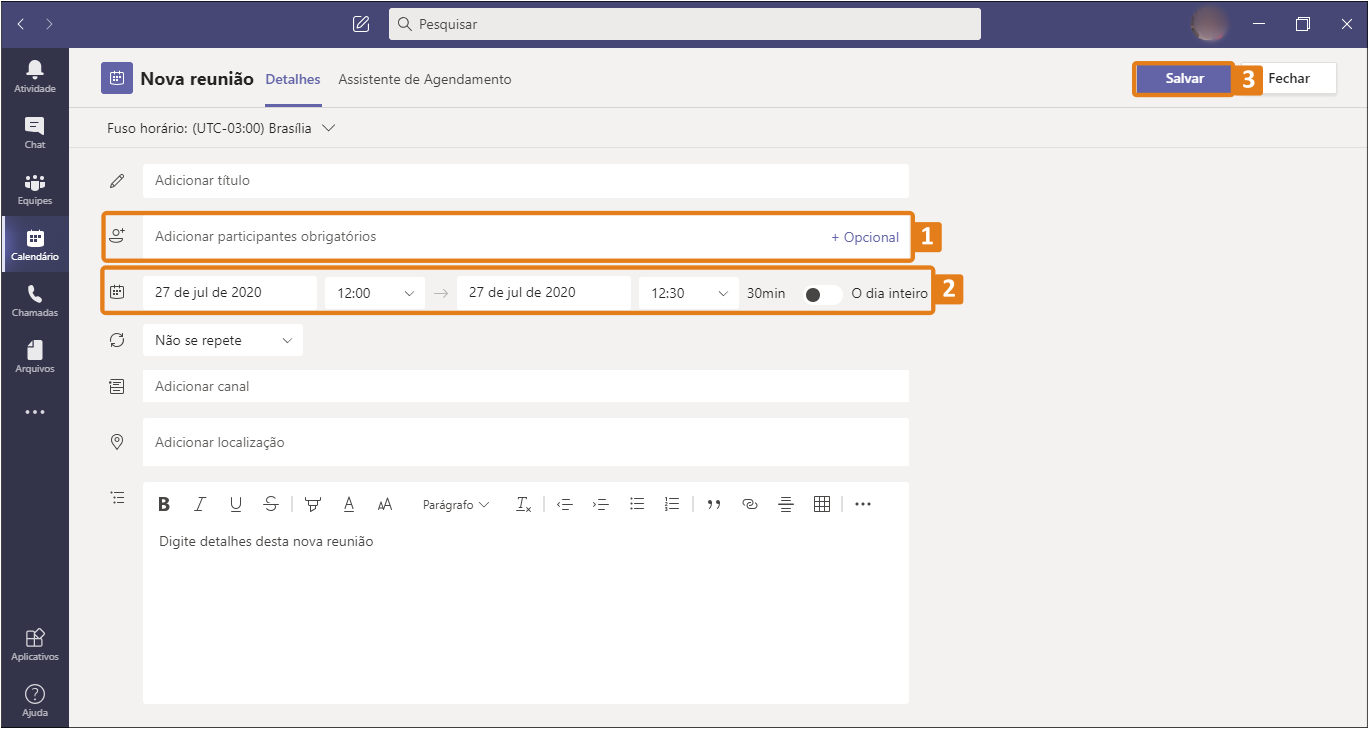The height and width of the screenshot is (729, 1369).
Task: Open the Ajuda help menu
Action: coord(35,700)
